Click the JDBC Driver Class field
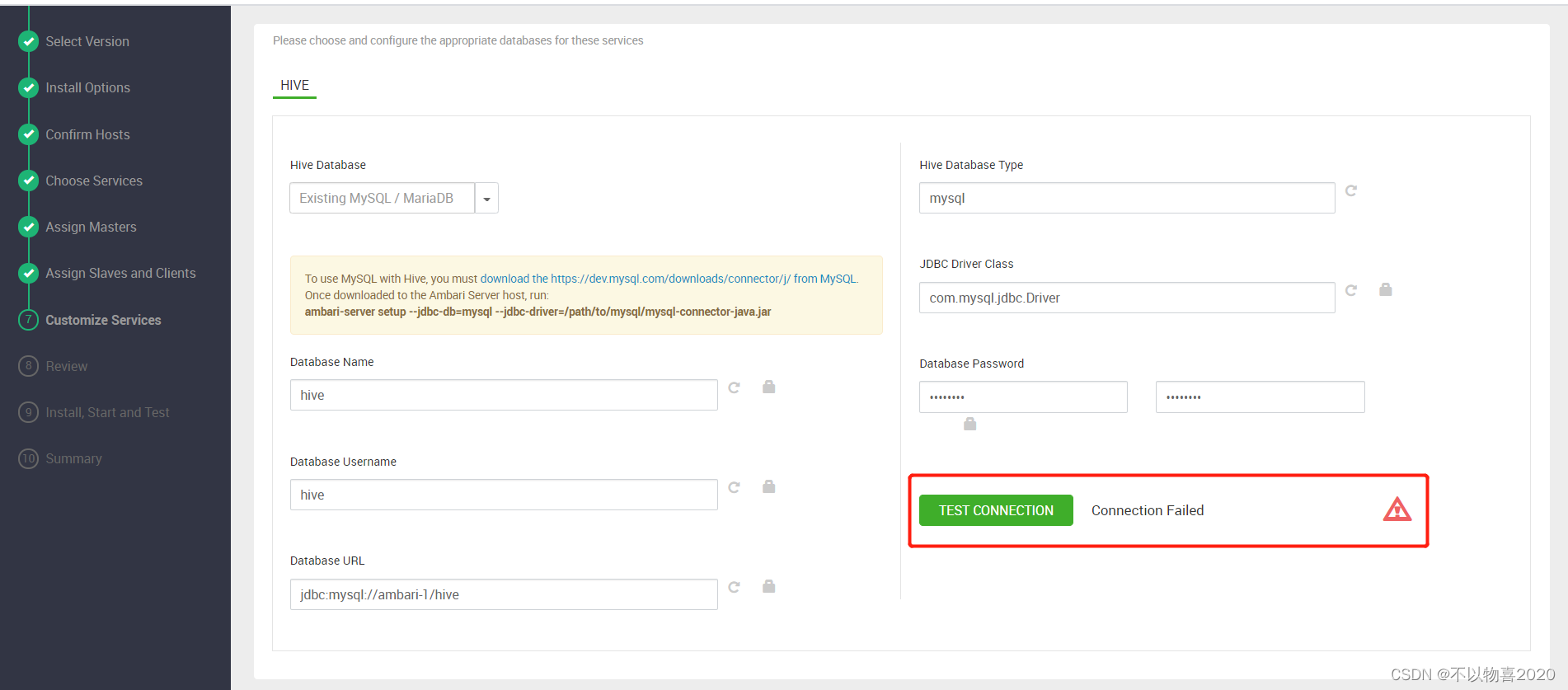This screenshot has width=1568, height=690. [x=1127, y=298]
